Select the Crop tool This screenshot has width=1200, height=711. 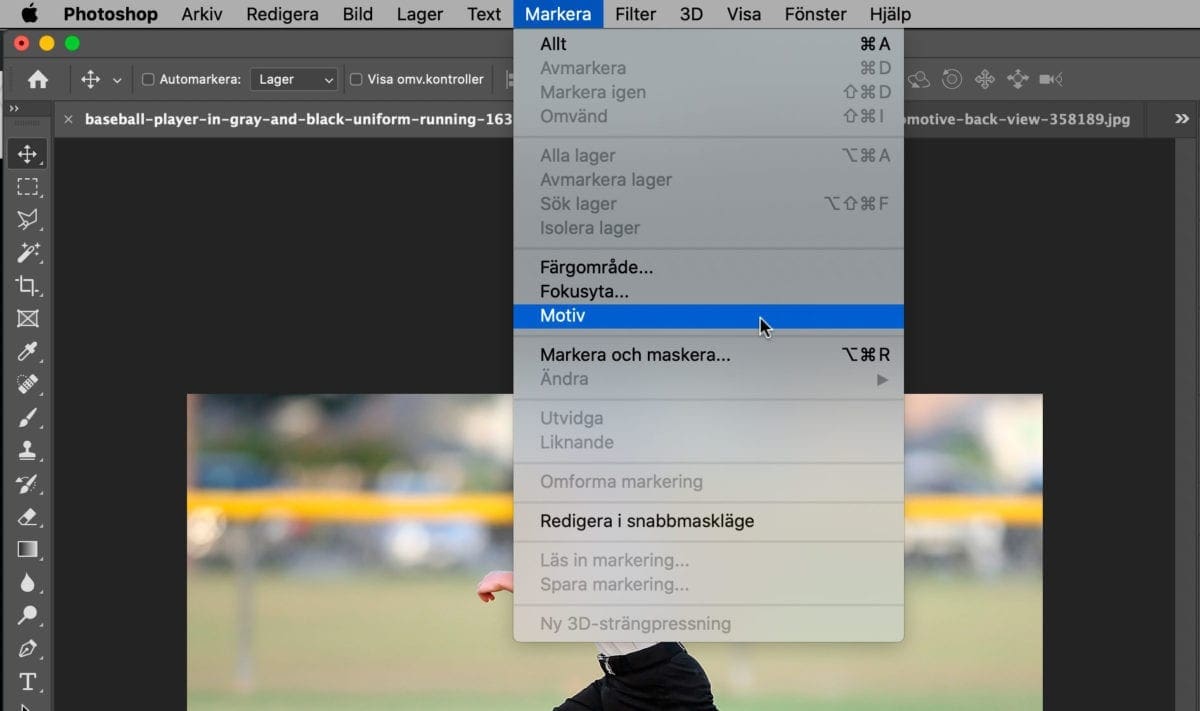pos(27,286)
